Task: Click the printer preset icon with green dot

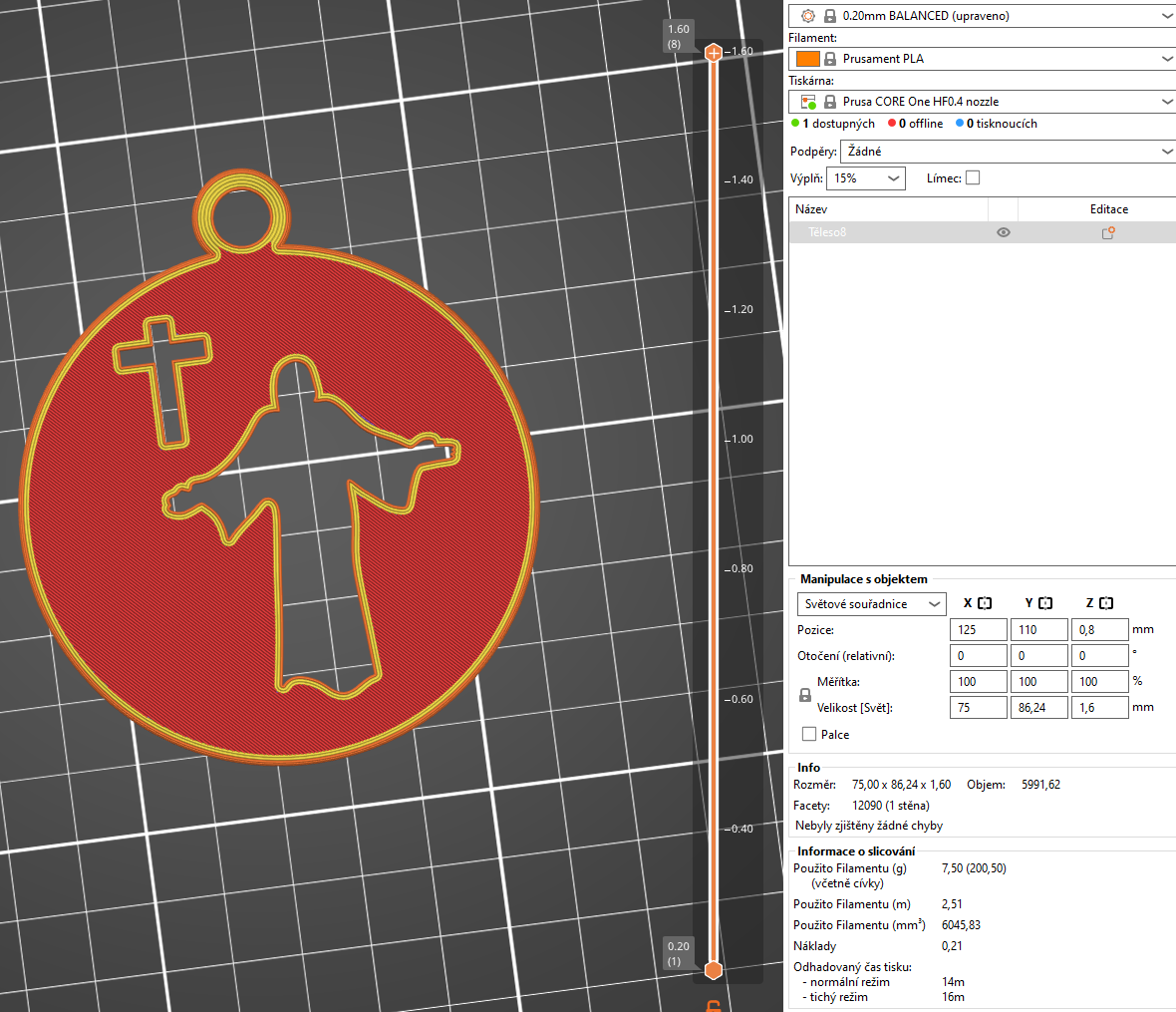Action: click(808, 102)
